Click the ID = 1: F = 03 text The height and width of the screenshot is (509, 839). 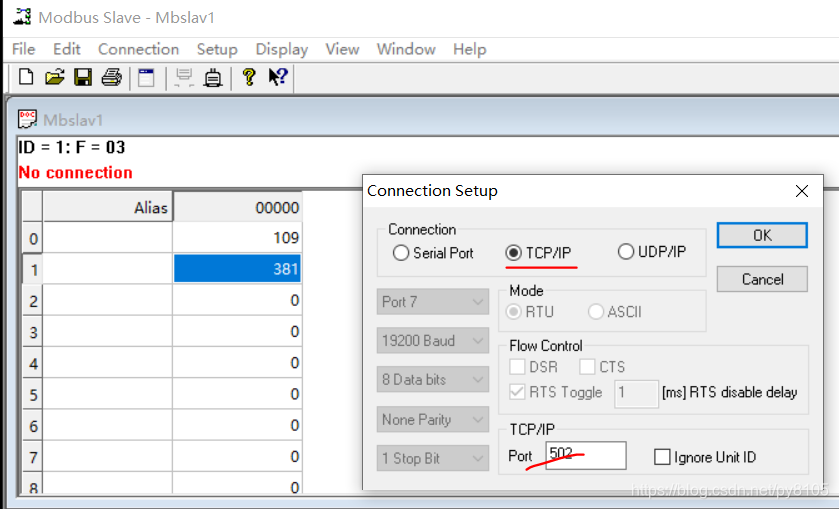(72, 147)
